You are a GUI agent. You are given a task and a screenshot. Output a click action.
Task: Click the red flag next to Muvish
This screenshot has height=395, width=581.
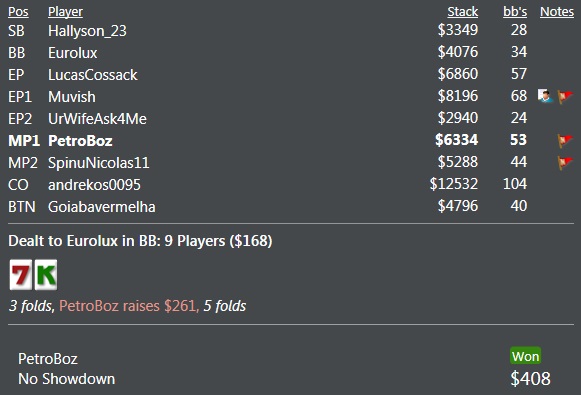click(565, 97)
